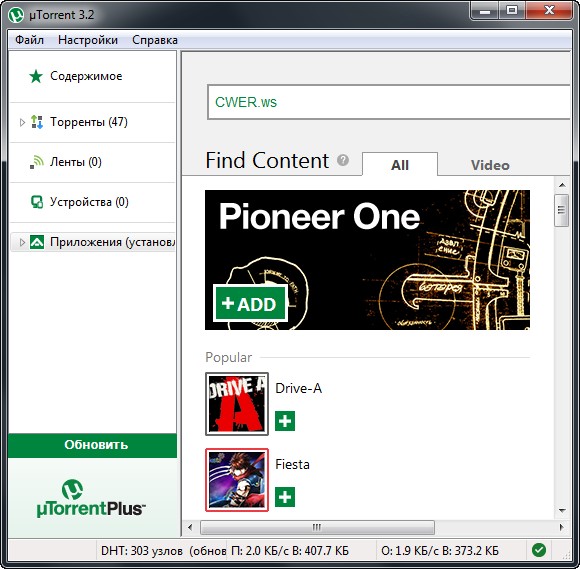Click the horizontal scrollbar right arrow

click(562, 527)
